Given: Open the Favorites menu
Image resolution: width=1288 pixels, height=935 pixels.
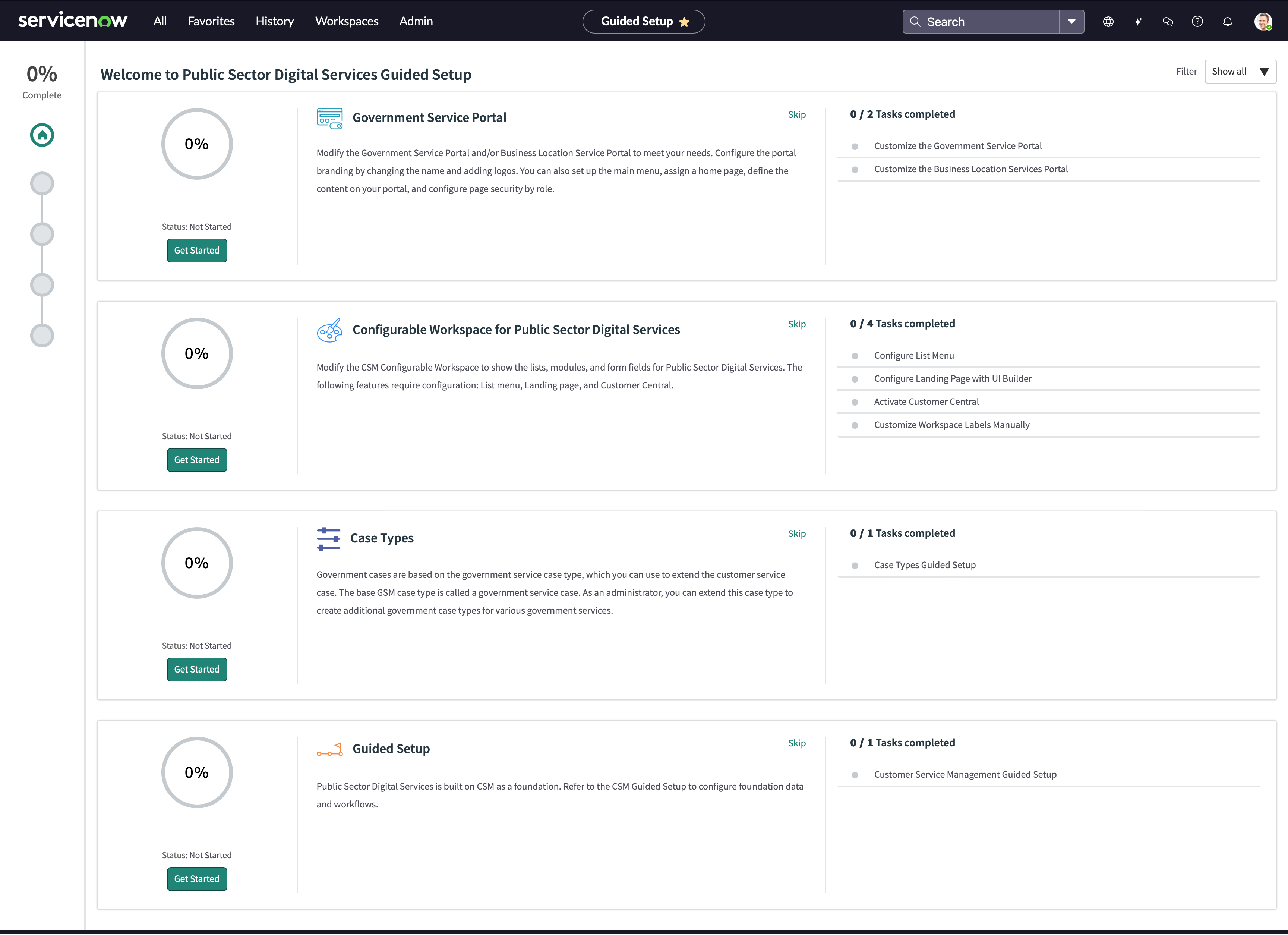Looking at the screenshot, I should pyautogui.click(x=211, y=21).
